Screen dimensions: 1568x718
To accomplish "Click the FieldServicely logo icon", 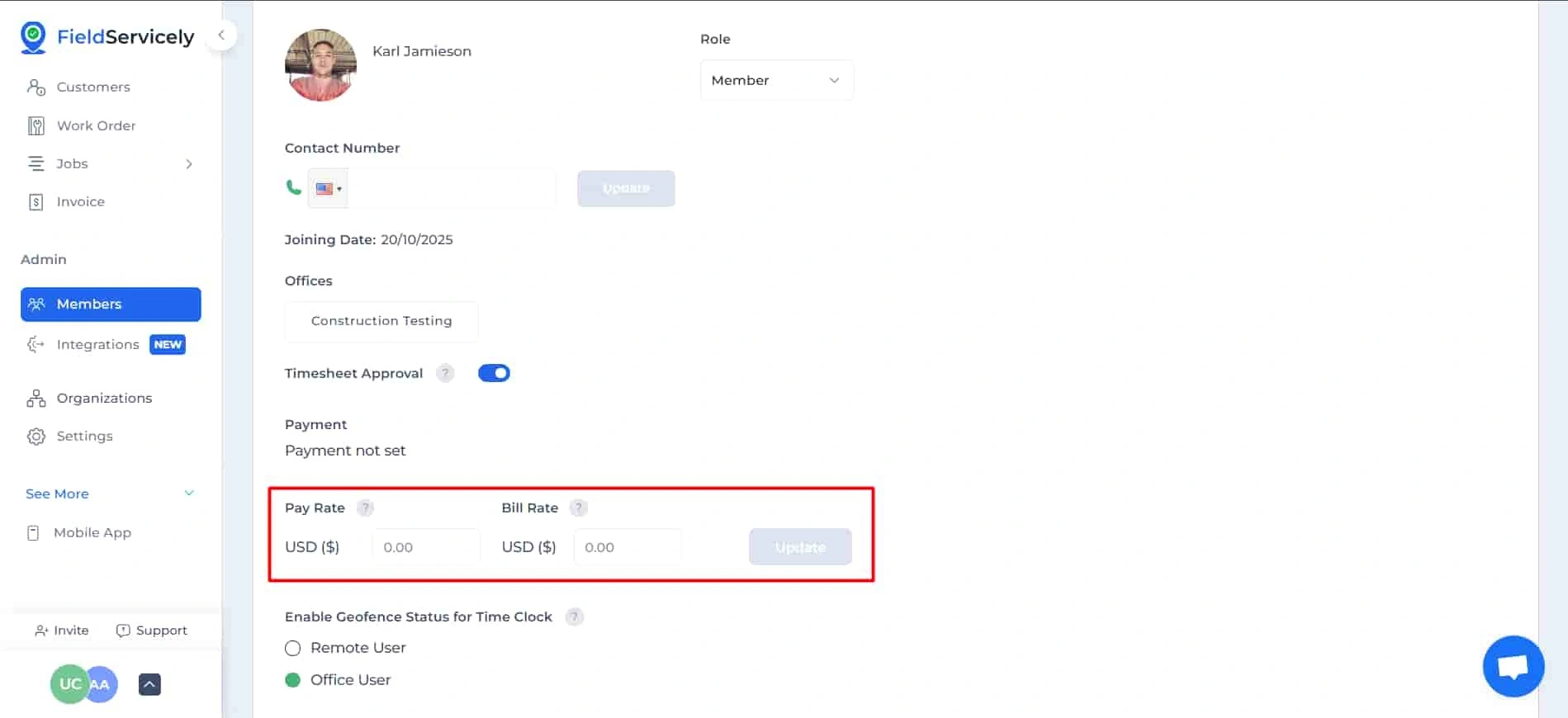I will coord(33,37).
